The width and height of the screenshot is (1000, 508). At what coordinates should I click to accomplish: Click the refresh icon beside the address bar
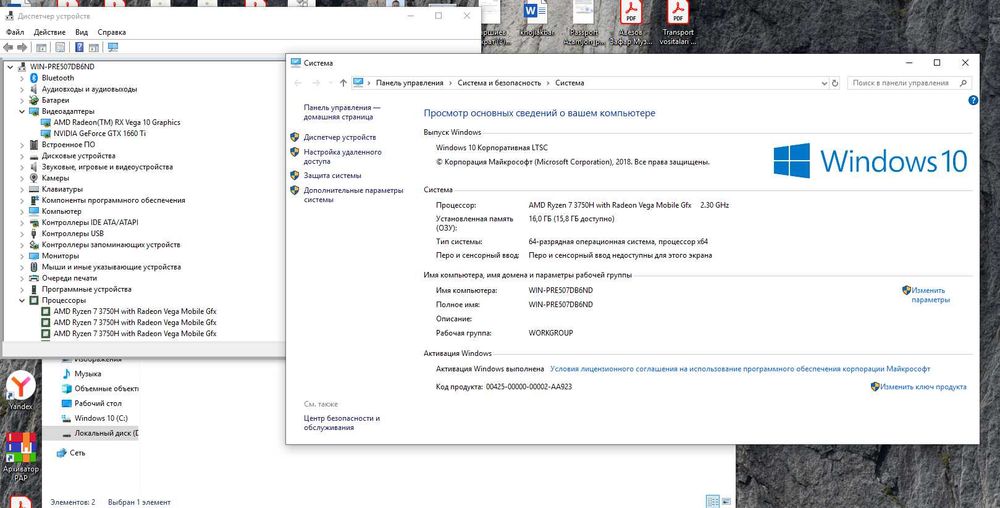coord(835,83)
